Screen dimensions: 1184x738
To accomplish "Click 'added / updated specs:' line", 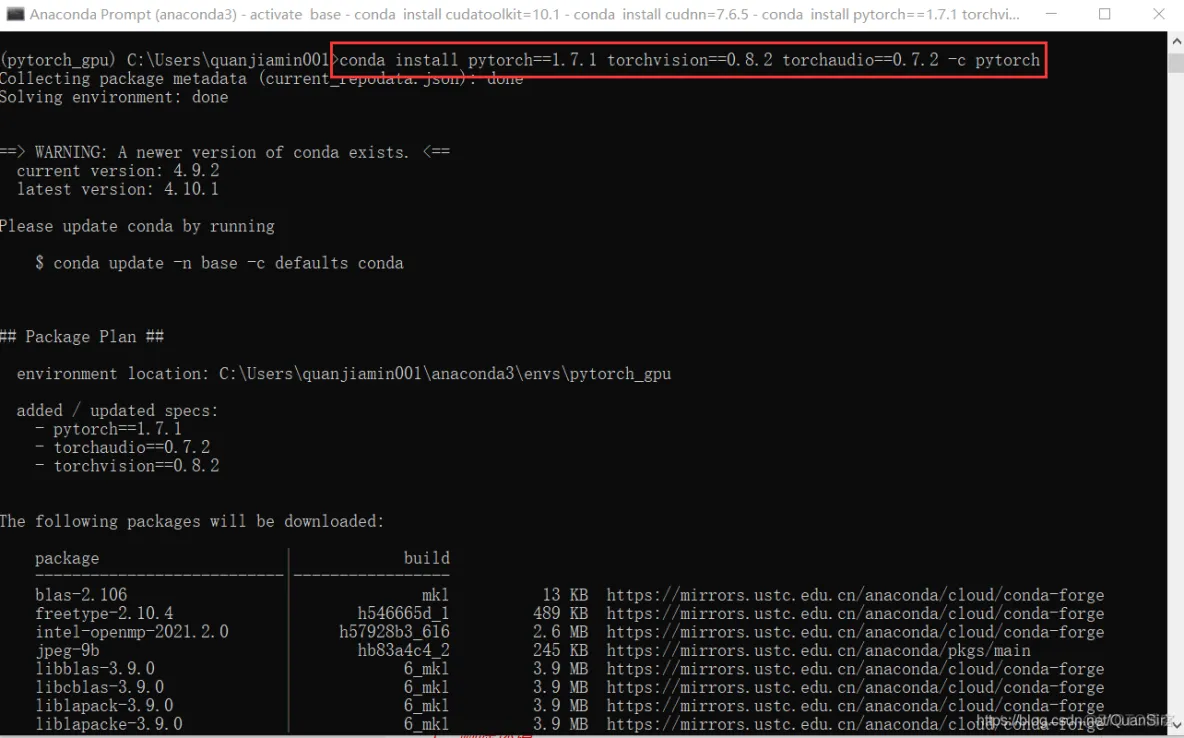I will (117, 410).
